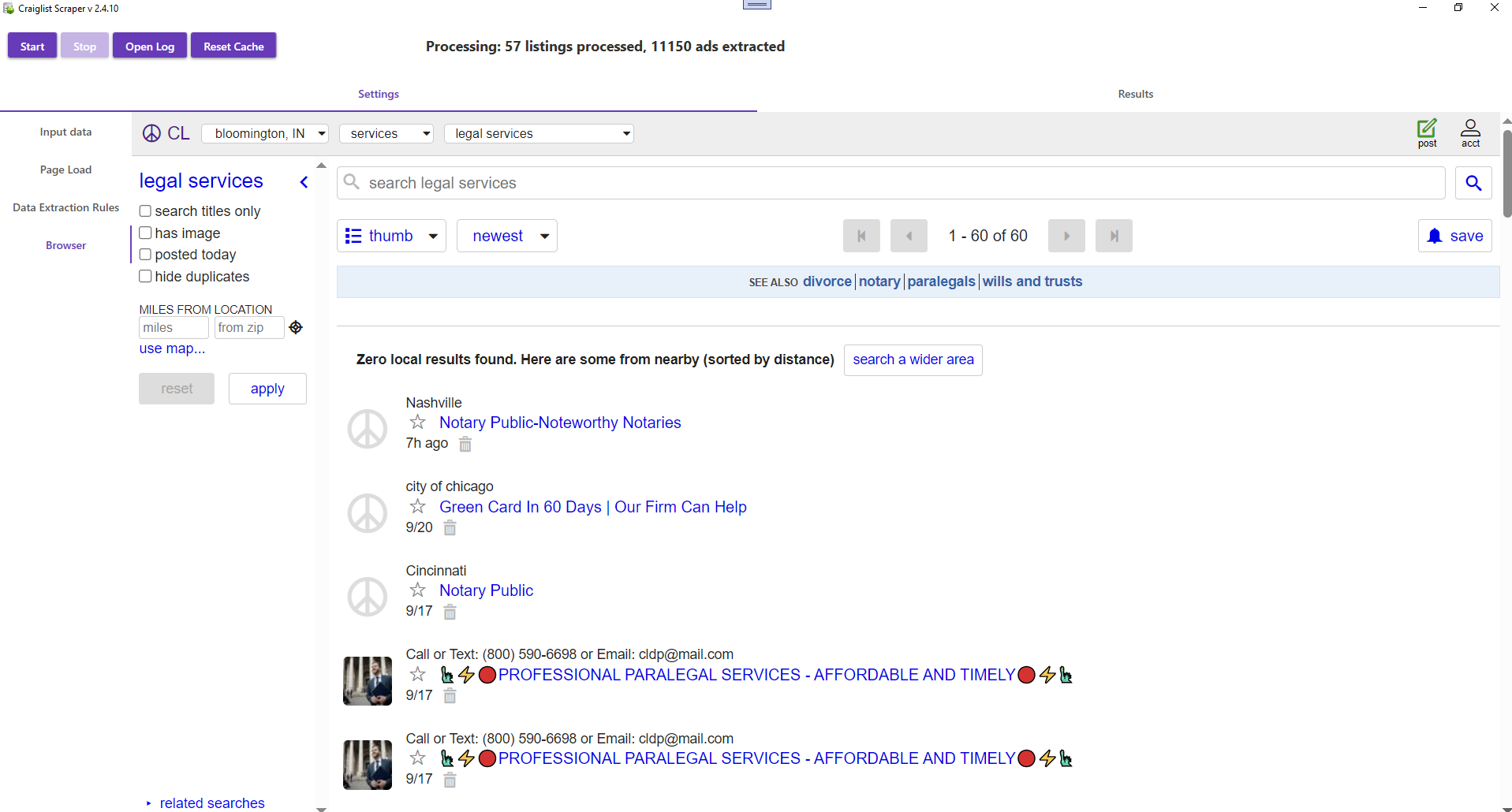The height and width of the screenshot is (812, 1512).
Task: Toggle 'hide duplicates'
Action: (145, 276)
